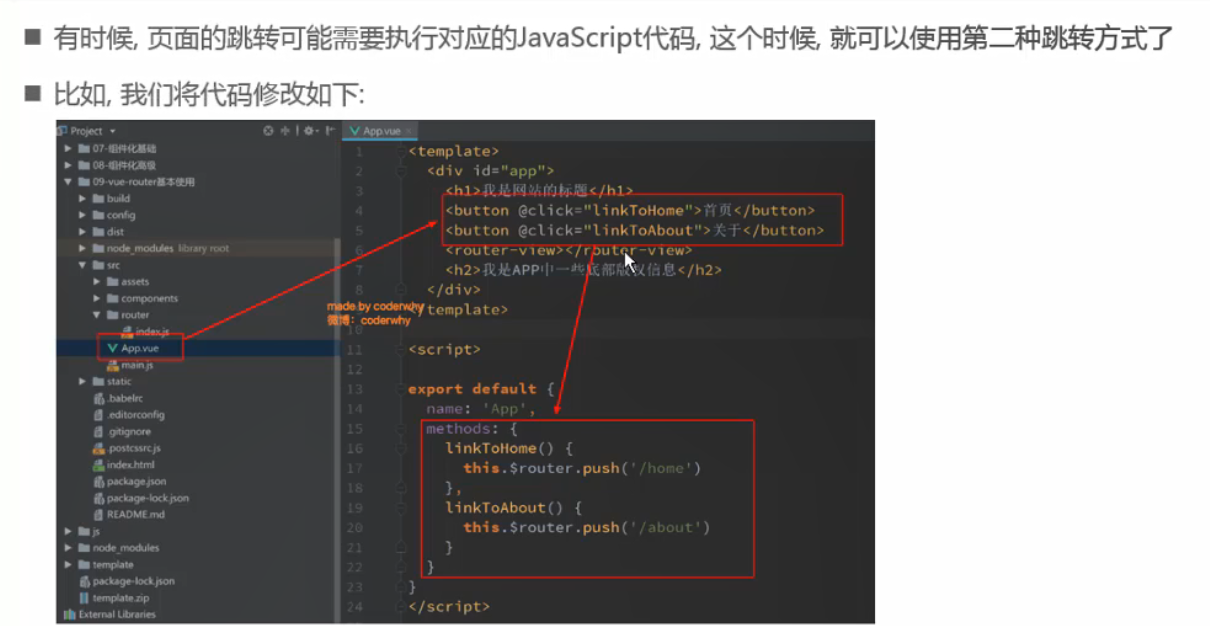1210x626 pixels.
Task: Select node_modules library root folder
Action: 161,248
